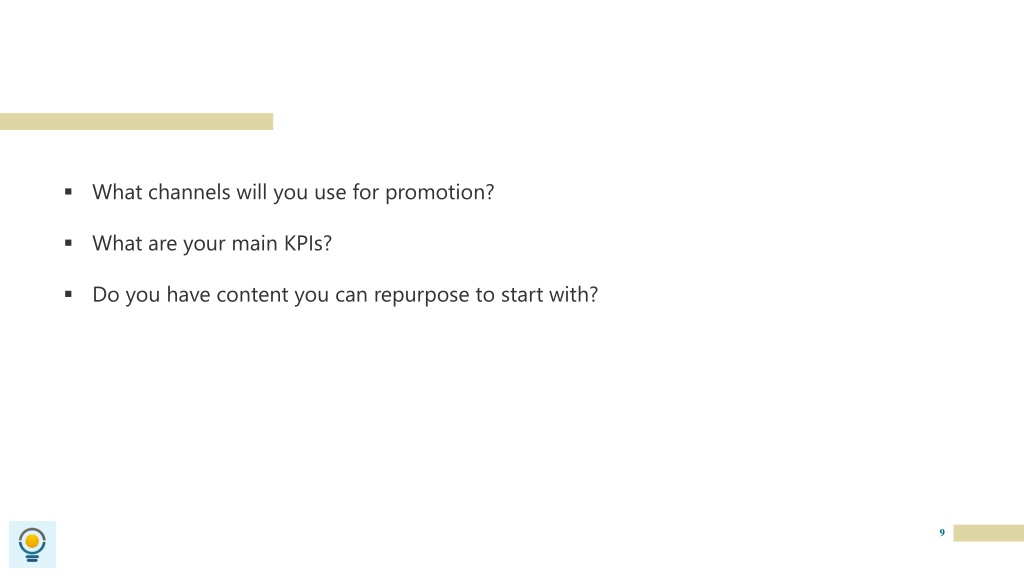Click the word 'KPIs?'
This screenshot has height=576, width=1024.
click(308, 243)
